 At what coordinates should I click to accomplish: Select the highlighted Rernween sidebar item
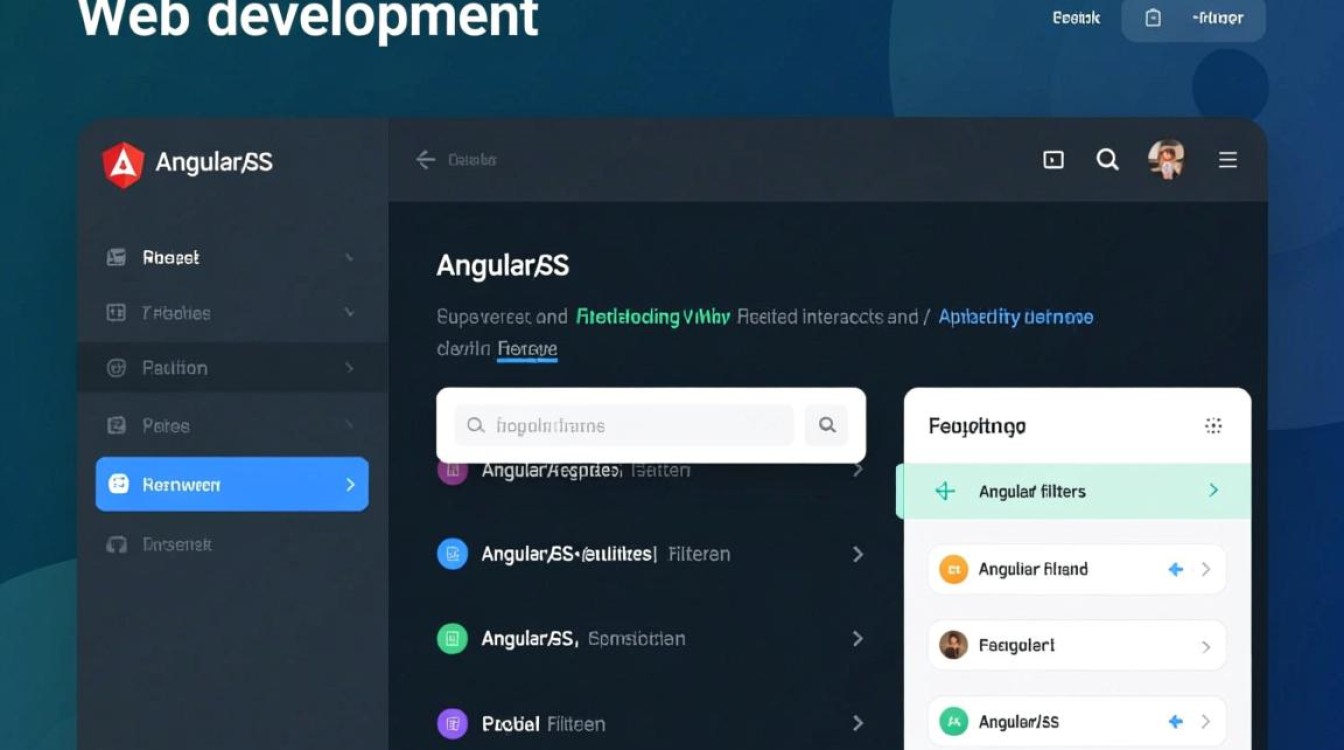tap(231, 484)
